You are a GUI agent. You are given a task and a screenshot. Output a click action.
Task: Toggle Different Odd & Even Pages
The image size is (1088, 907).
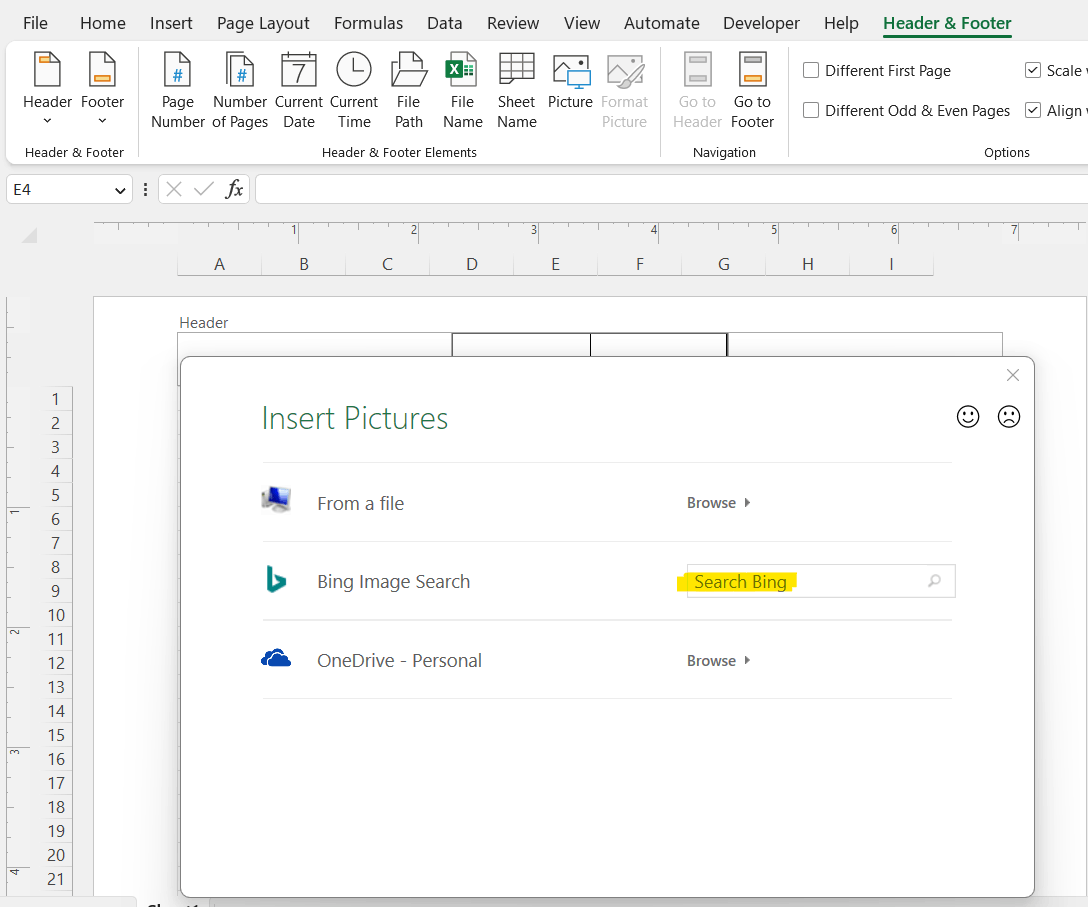click(x=811, y=111)
